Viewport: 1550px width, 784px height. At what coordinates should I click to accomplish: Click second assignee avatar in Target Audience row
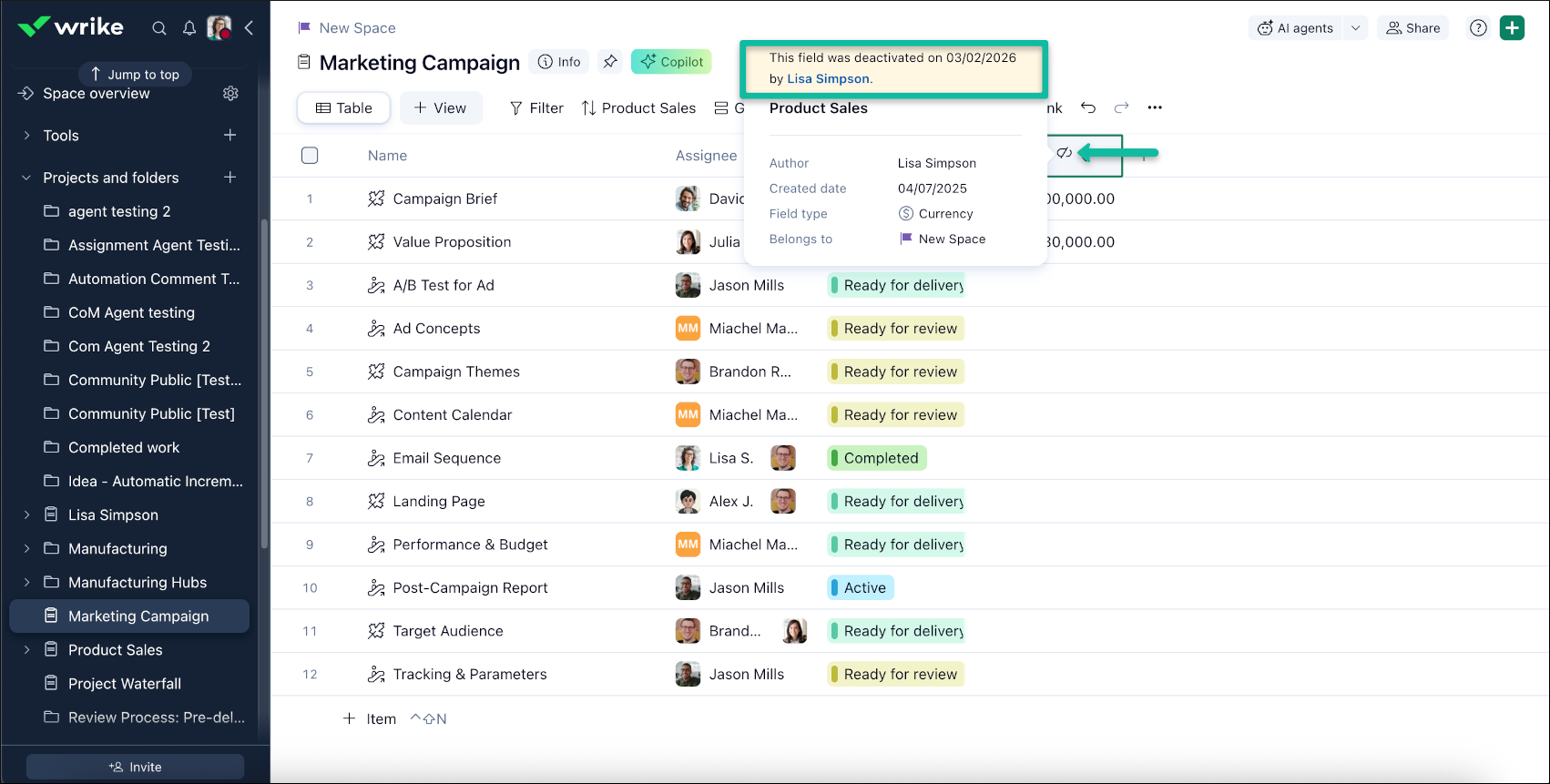(x=795, y=631)
